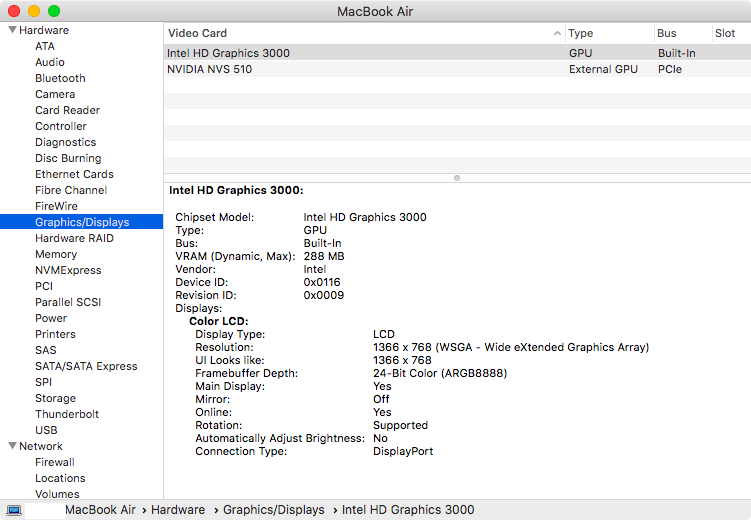Select Firewall under Network
Viewport: 751px width, 520px height.
pos(55,462)
